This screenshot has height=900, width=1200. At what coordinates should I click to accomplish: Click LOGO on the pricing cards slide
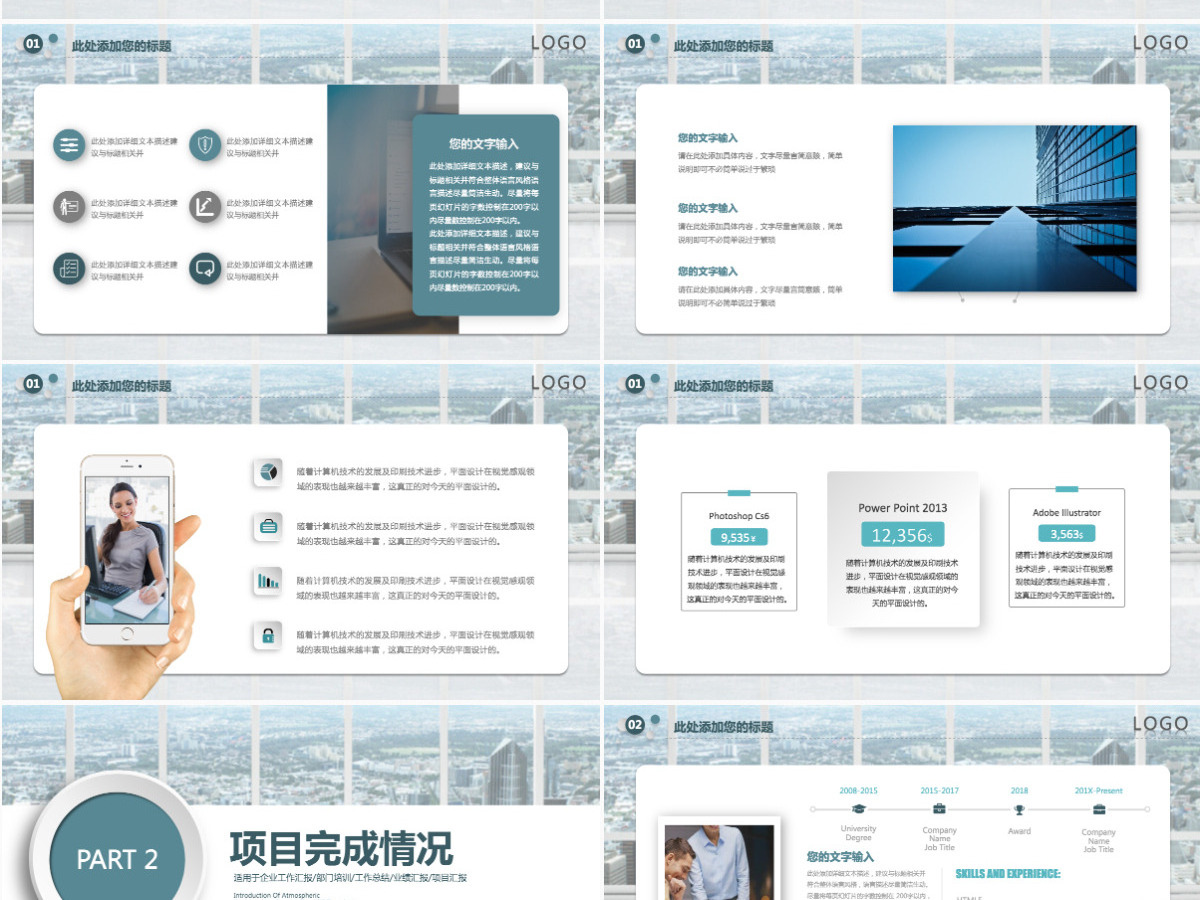click(1160, 383)
